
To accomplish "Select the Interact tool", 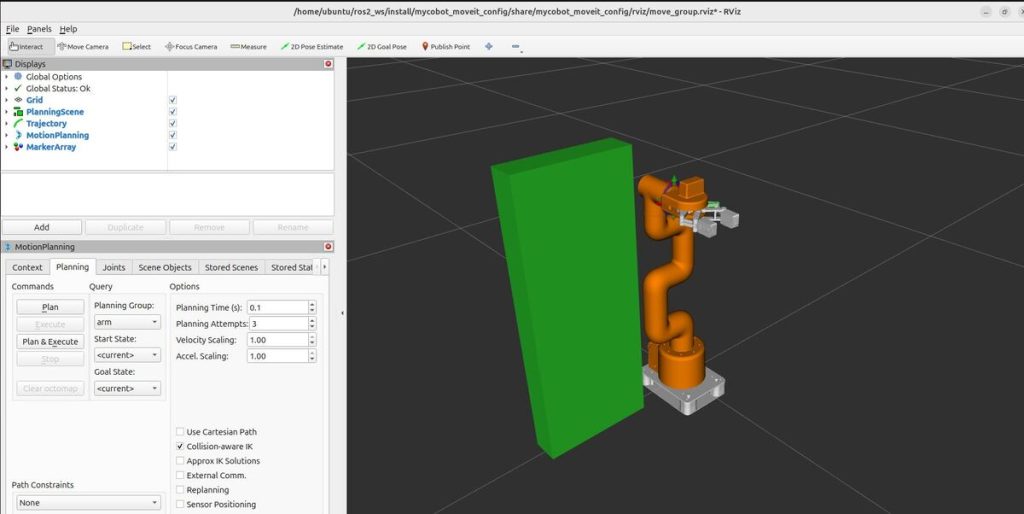I will coord(27,46).
